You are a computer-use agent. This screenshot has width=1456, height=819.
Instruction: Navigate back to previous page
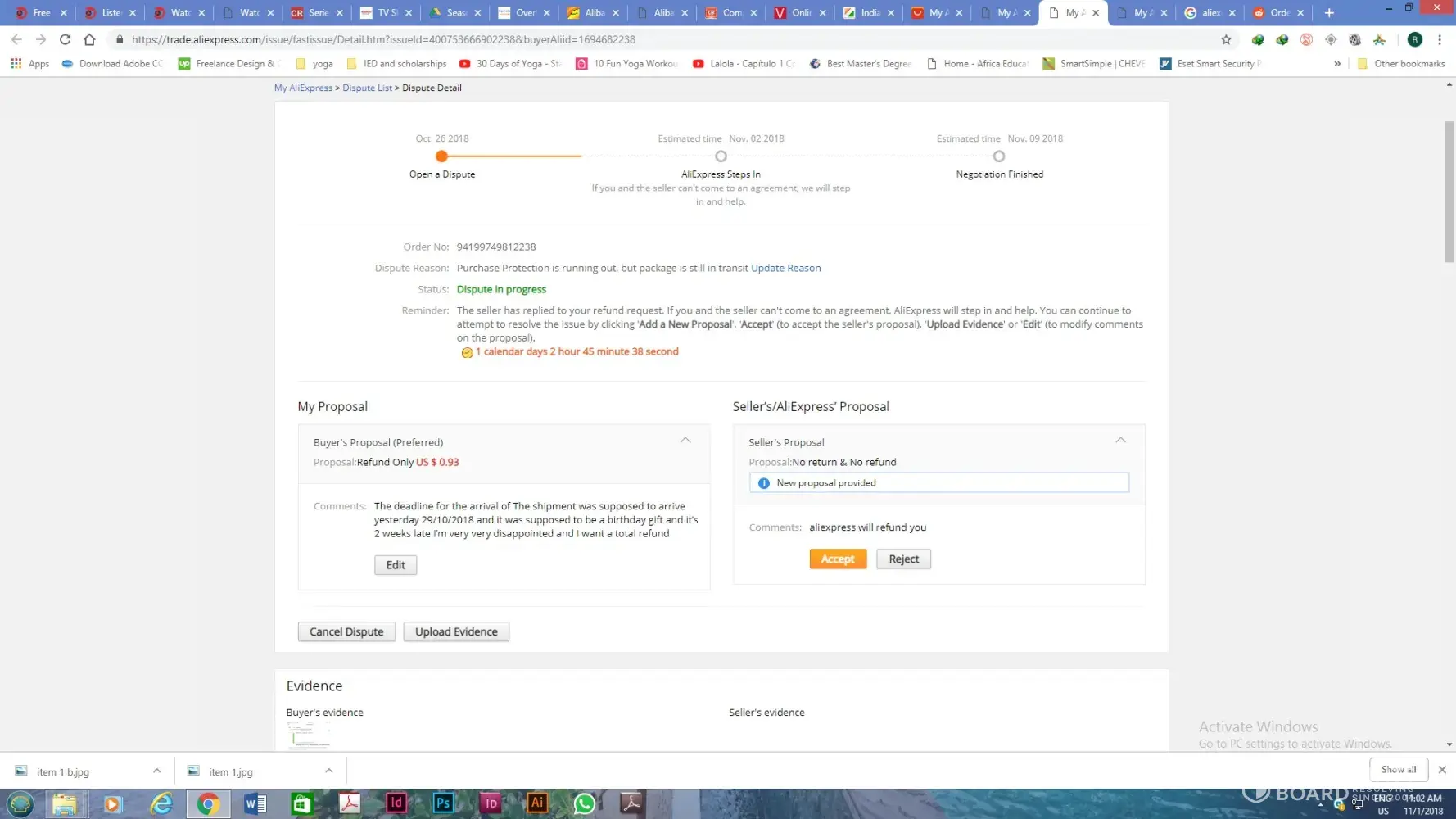coord(16,39)
